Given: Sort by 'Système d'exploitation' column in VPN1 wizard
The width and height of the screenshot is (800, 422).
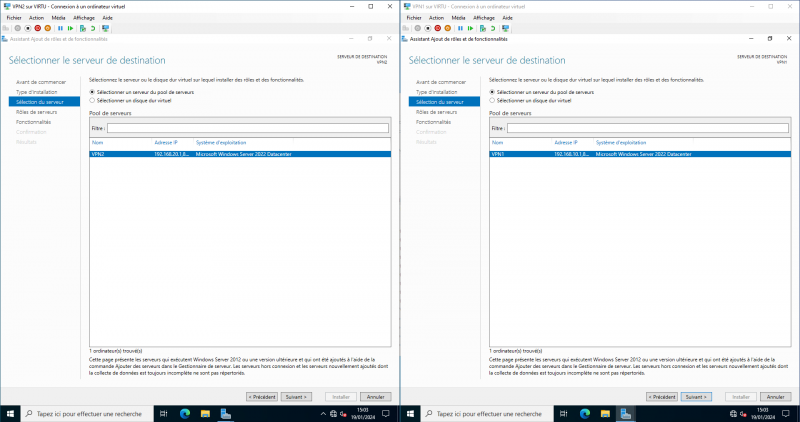Looking at the screenshot, I should [621, 143].
